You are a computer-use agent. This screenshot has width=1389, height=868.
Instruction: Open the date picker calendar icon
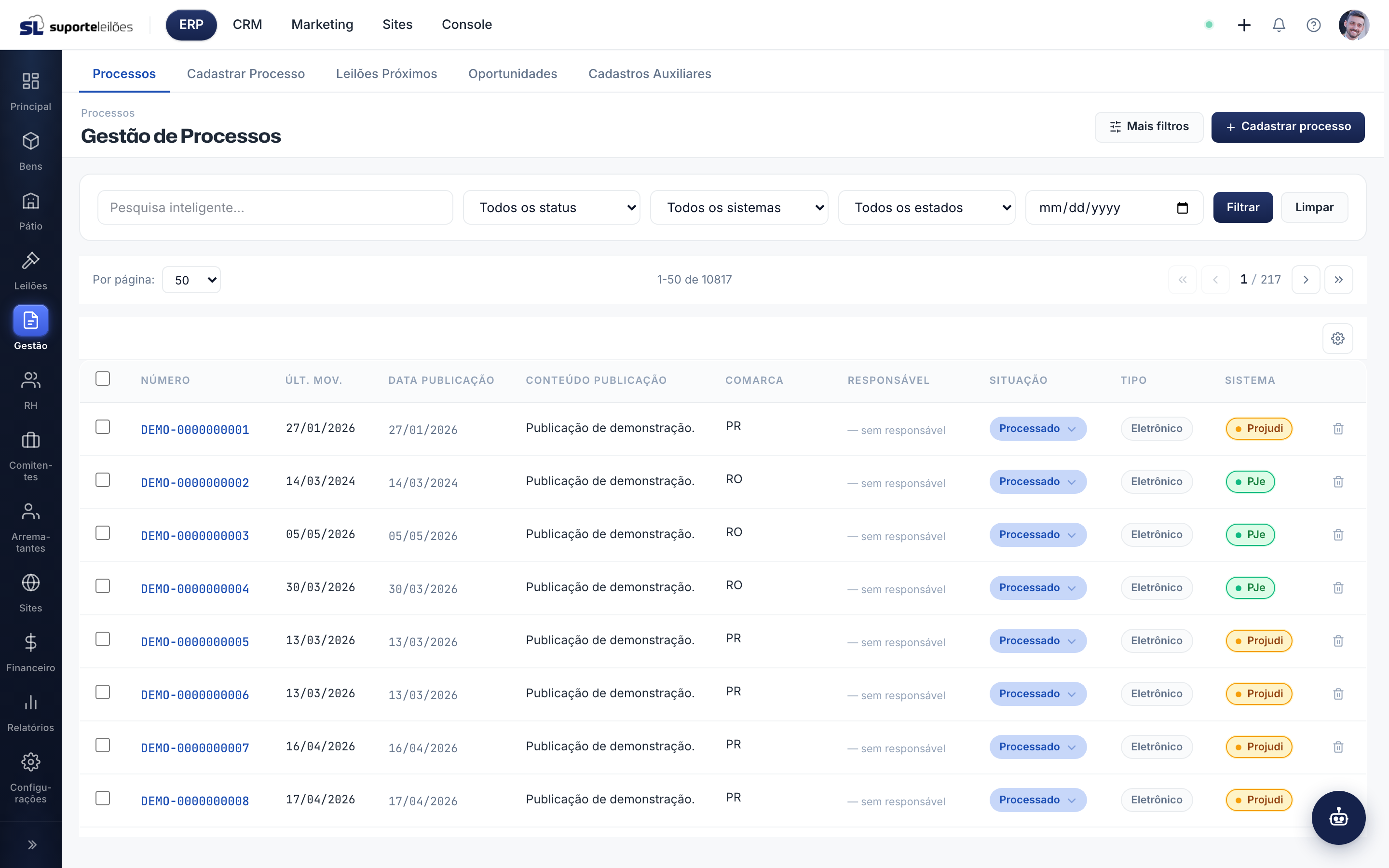[1183, 208]
